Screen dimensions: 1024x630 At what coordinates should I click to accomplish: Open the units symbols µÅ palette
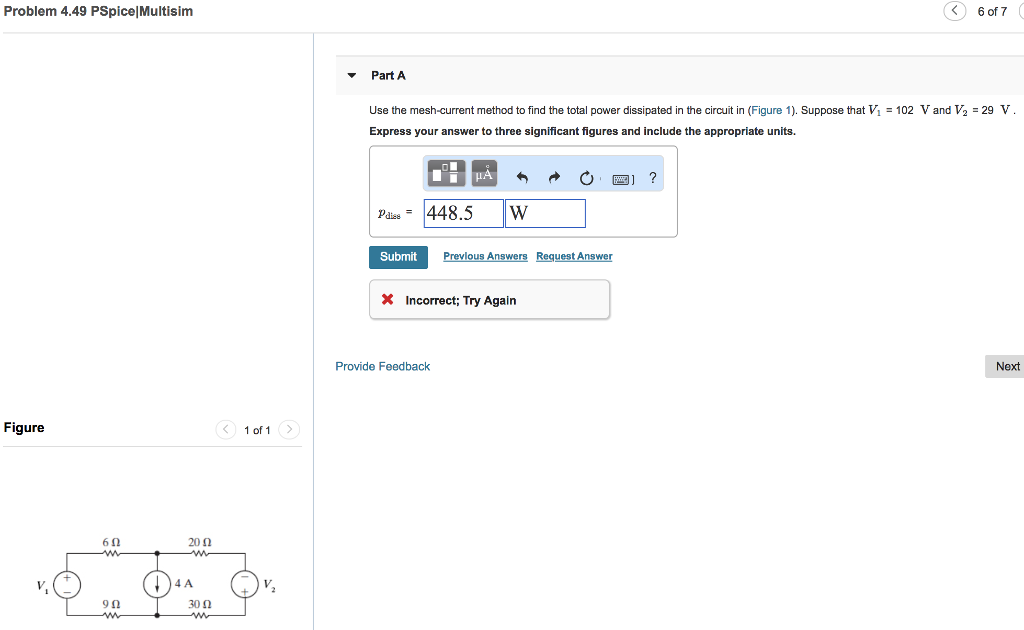click(484, 173)
